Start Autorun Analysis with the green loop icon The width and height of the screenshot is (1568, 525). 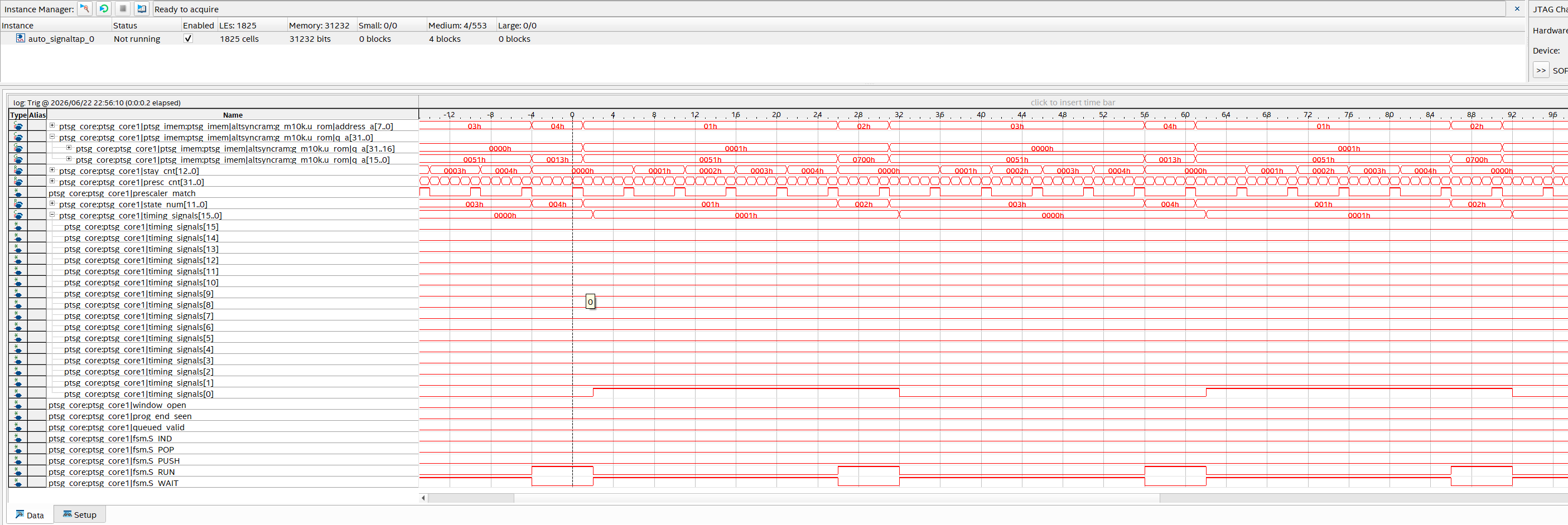tap(104, 8)
